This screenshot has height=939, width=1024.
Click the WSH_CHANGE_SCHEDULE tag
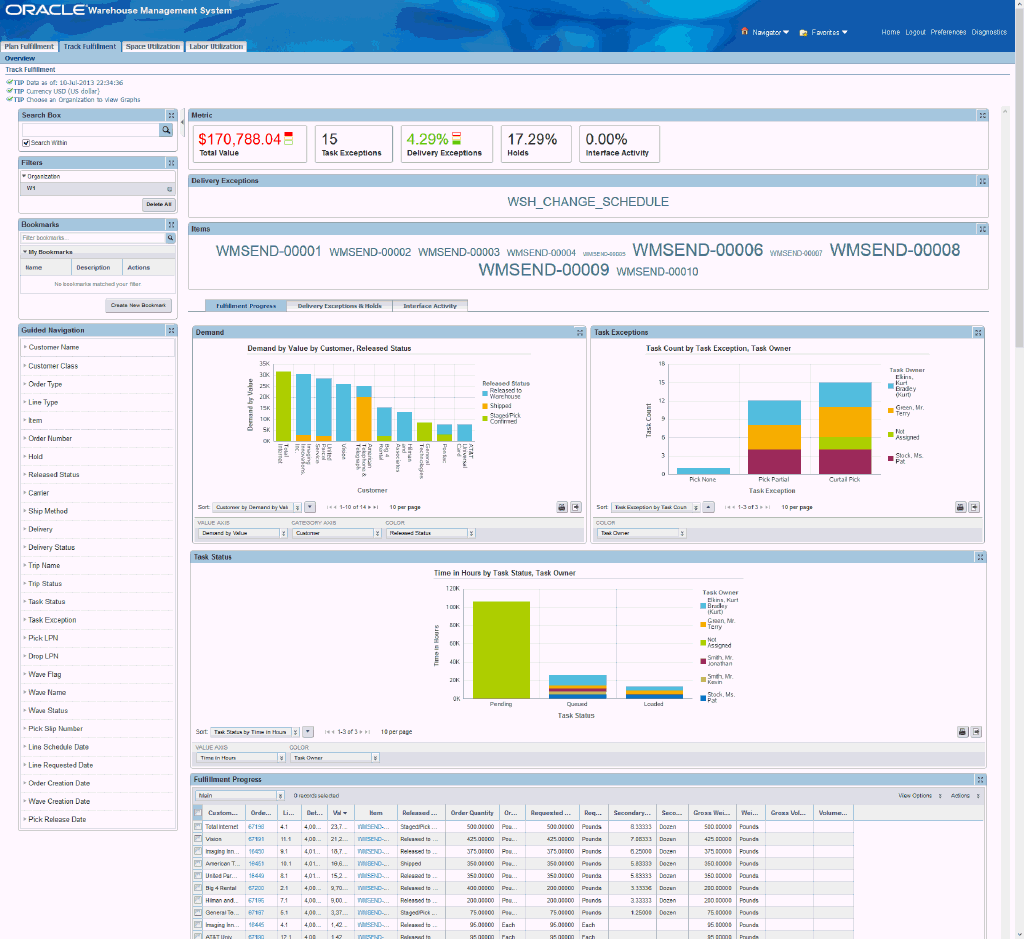pos(588,202)
